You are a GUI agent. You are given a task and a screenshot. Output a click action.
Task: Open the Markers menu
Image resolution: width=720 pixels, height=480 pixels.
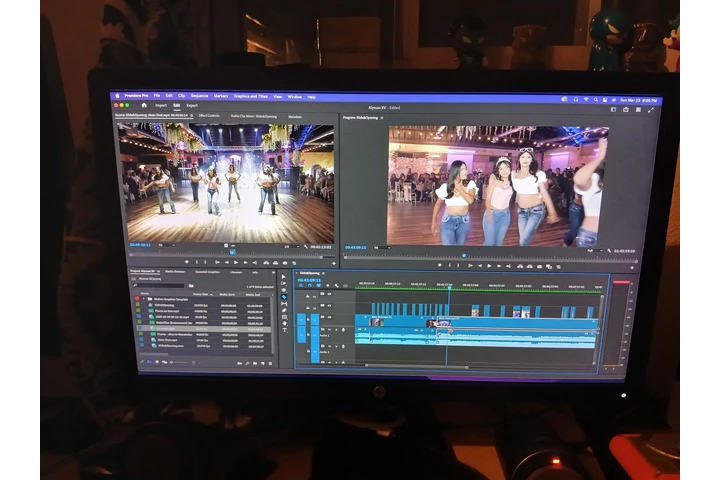tap(221, 96)
